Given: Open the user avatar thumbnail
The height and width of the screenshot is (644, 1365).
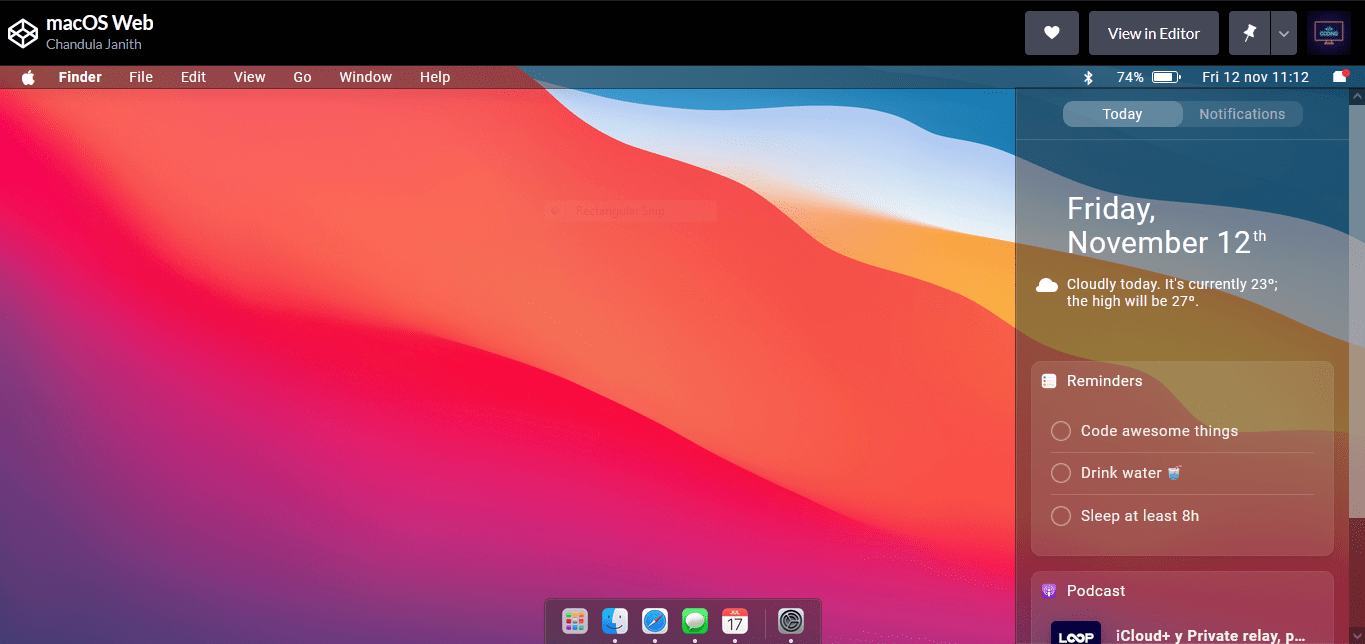Looking at the screenshot, I should click(1328, 33).
